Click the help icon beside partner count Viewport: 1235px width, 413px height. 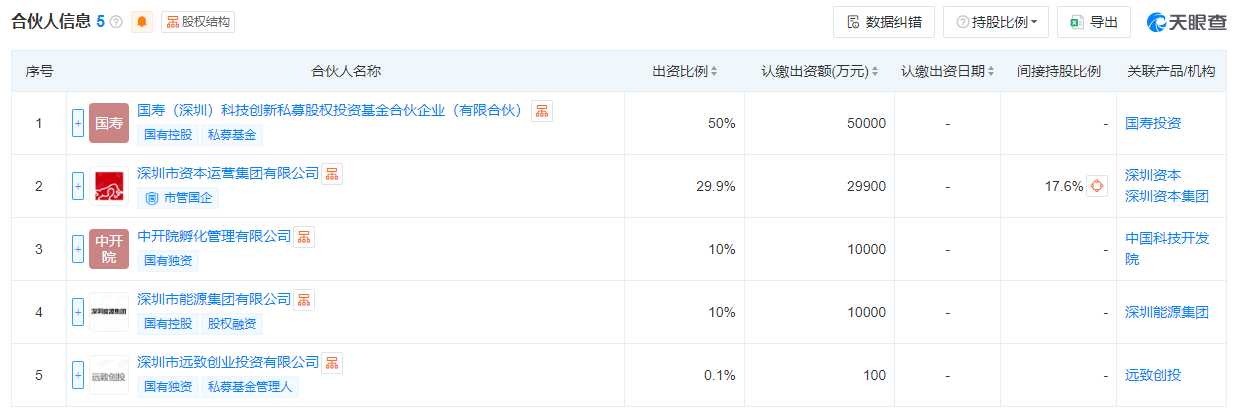[x=116, y=22]
